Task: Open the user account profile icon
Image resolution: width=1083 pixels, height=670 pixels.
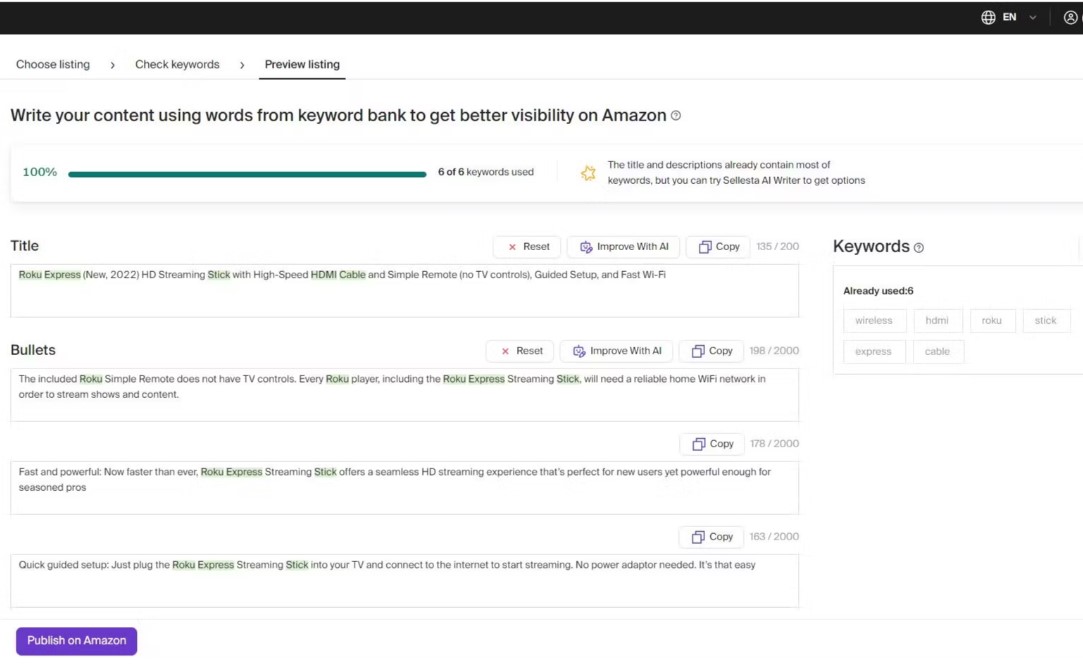Action: [1071, 17]
